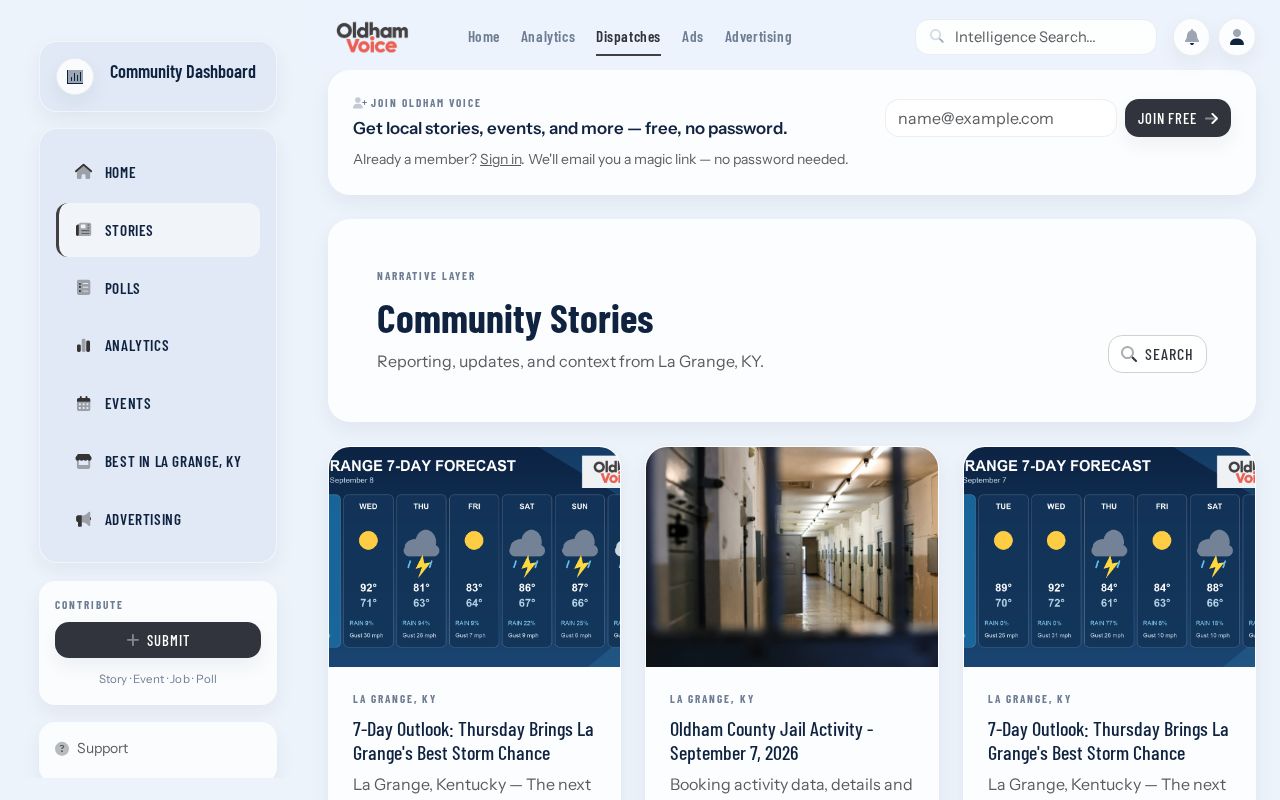
Task: Open the September 8 forecast thumbnail
Action: [474, 557]
